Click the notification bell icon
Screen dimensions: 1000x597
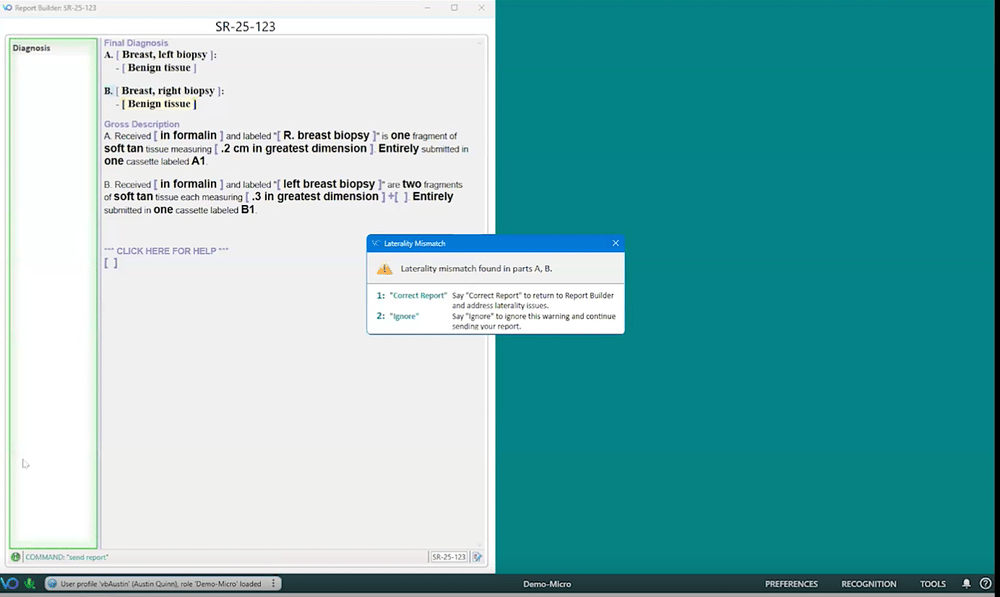(x=966, y=584)
